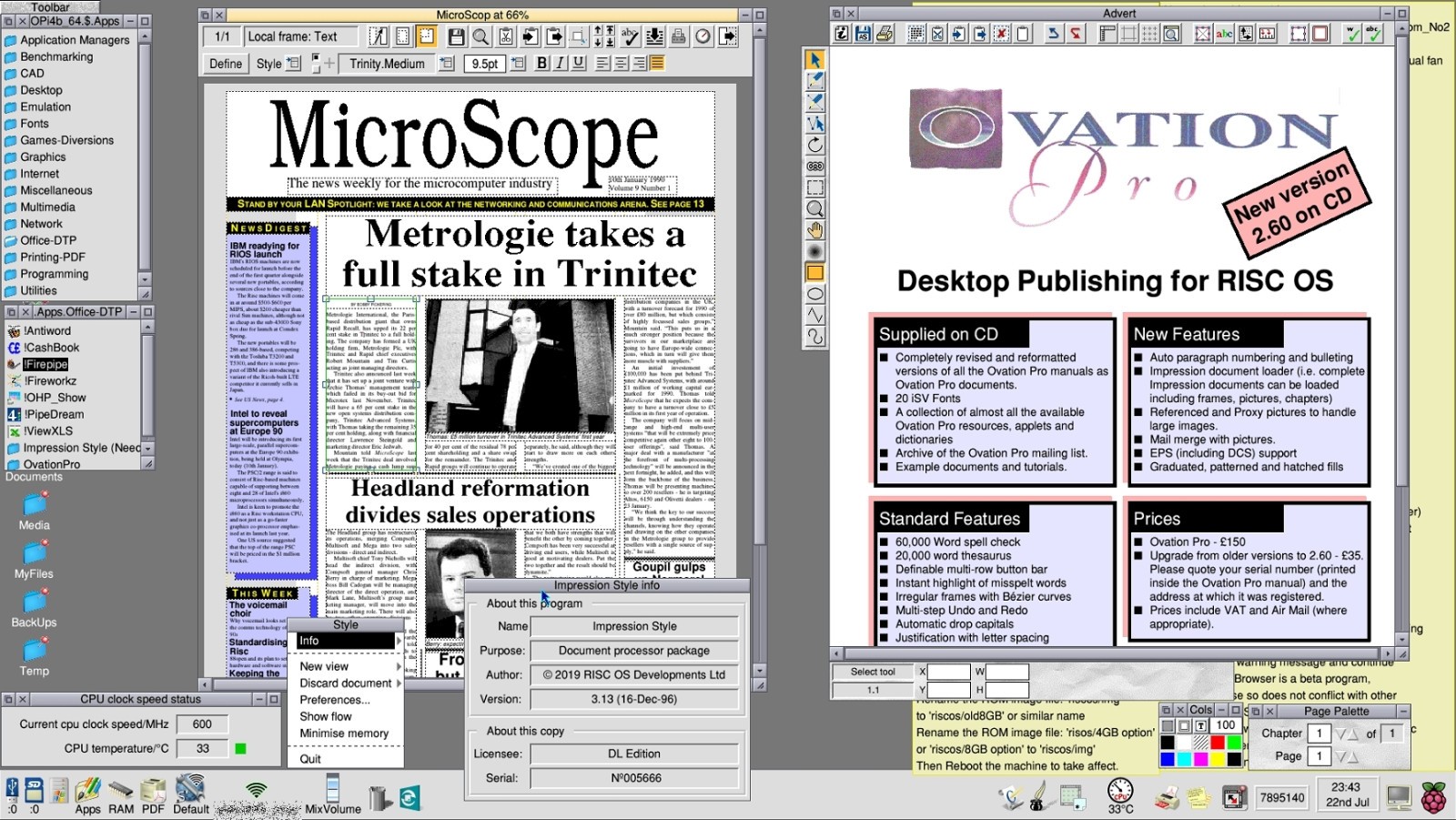1456x820 pixels.
Task: Toggle Underline formatting in MicroScop
Action: pos(578,63)
